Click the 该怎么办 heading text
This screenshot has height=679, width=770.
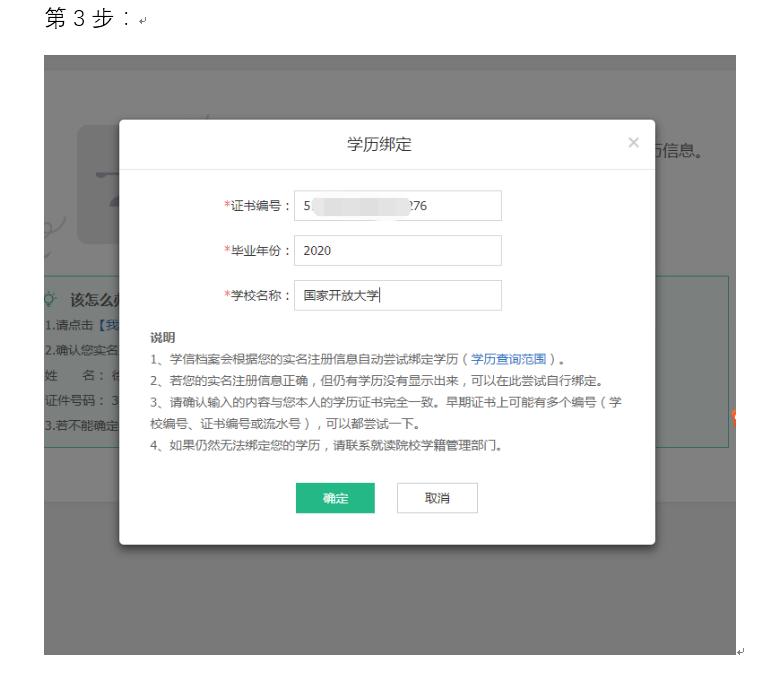click(x=94, y=299)
